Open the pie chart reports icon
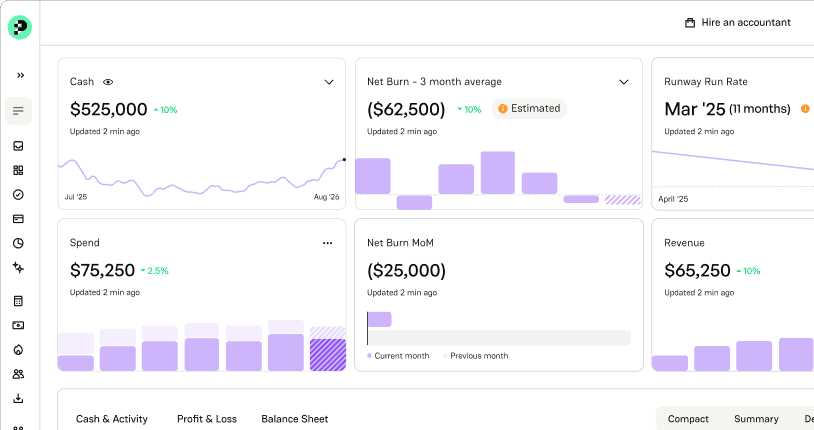The height and width of the screenshot is (430, 814). [18, 243]
